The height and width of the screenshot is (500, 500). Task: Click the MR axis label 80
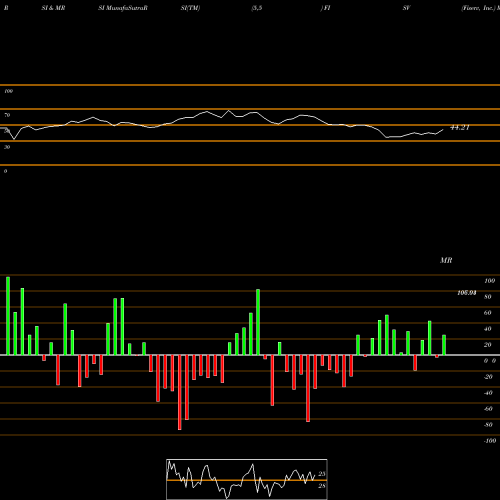click(x=488, y=297)
